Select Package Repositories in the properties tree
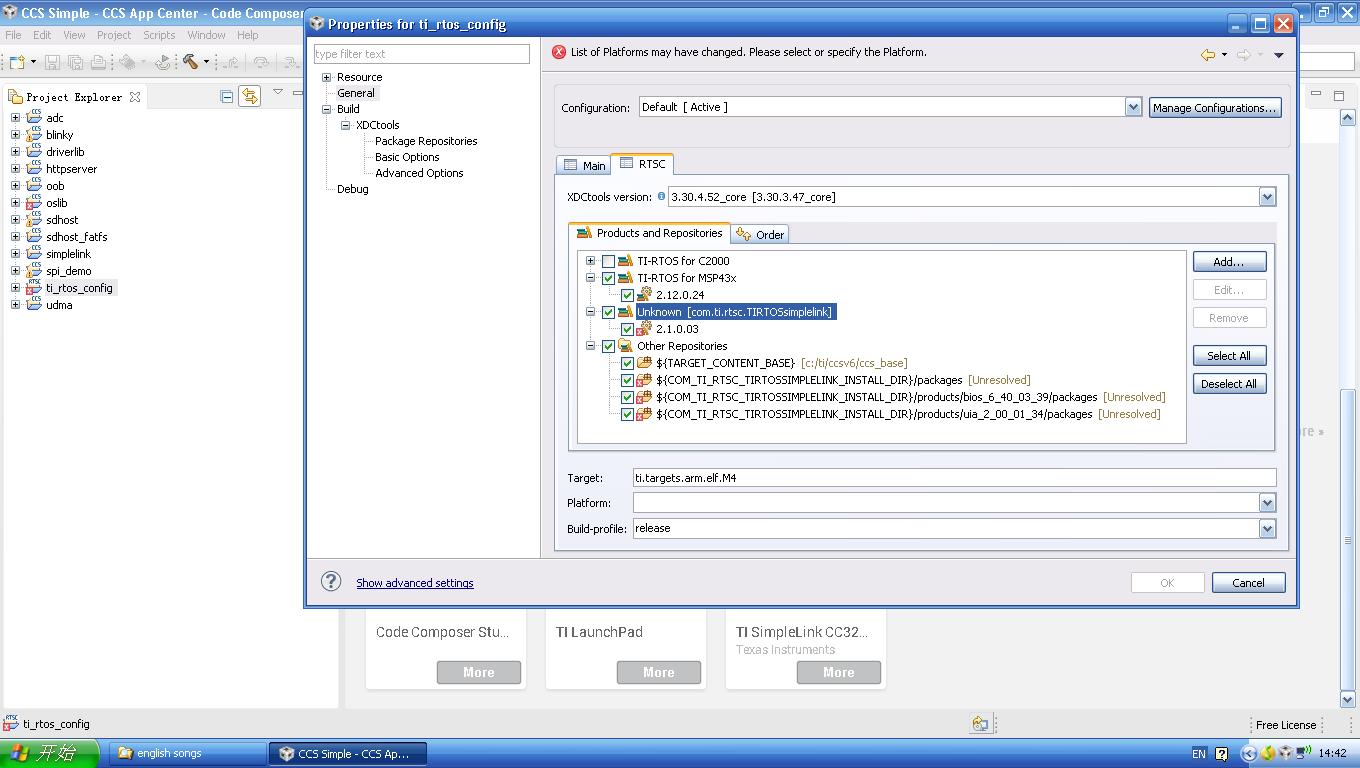 coord(426,141)
